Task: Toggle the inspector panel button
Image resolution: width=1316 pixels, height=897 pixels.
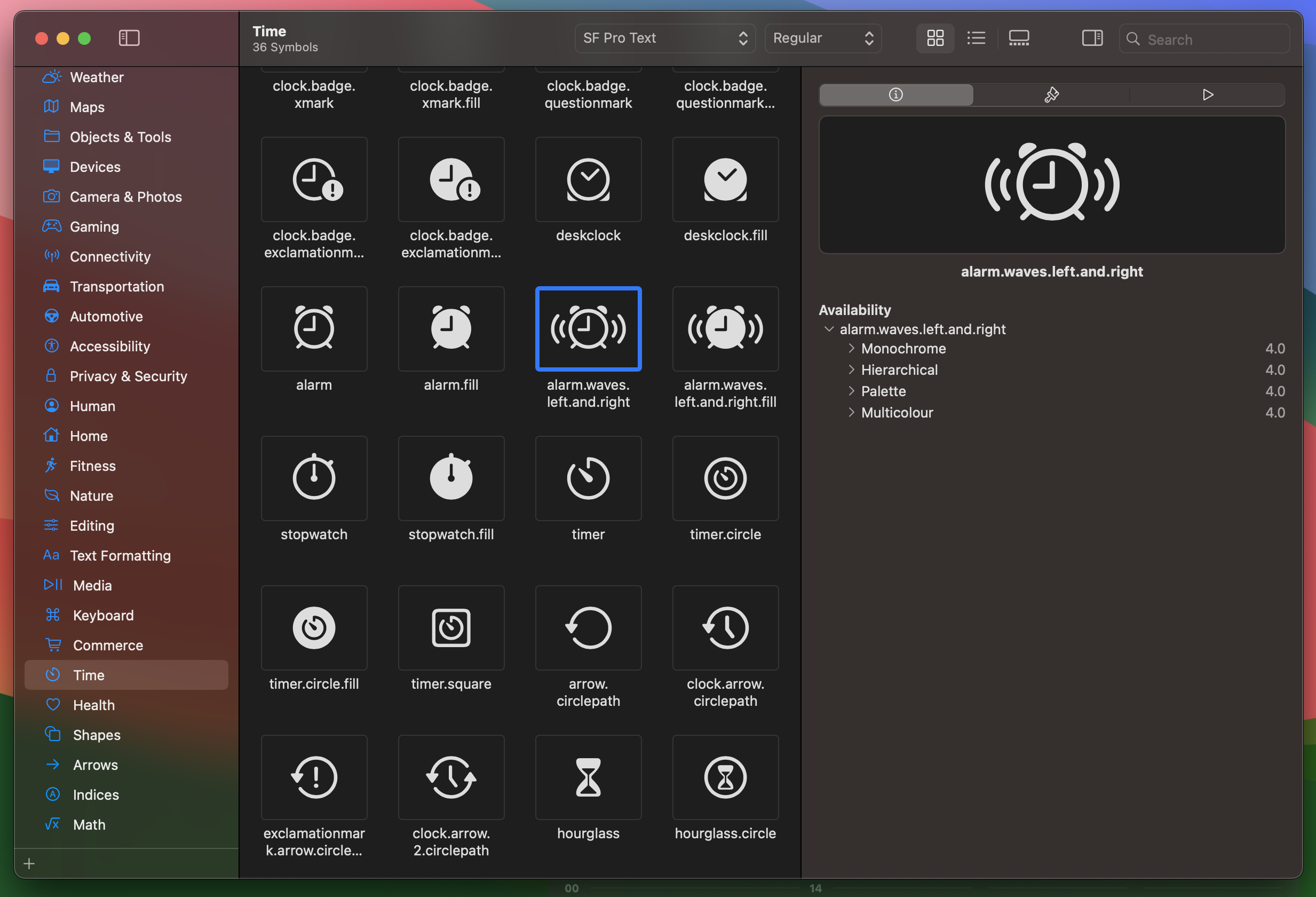Action: pos(1092,38)
